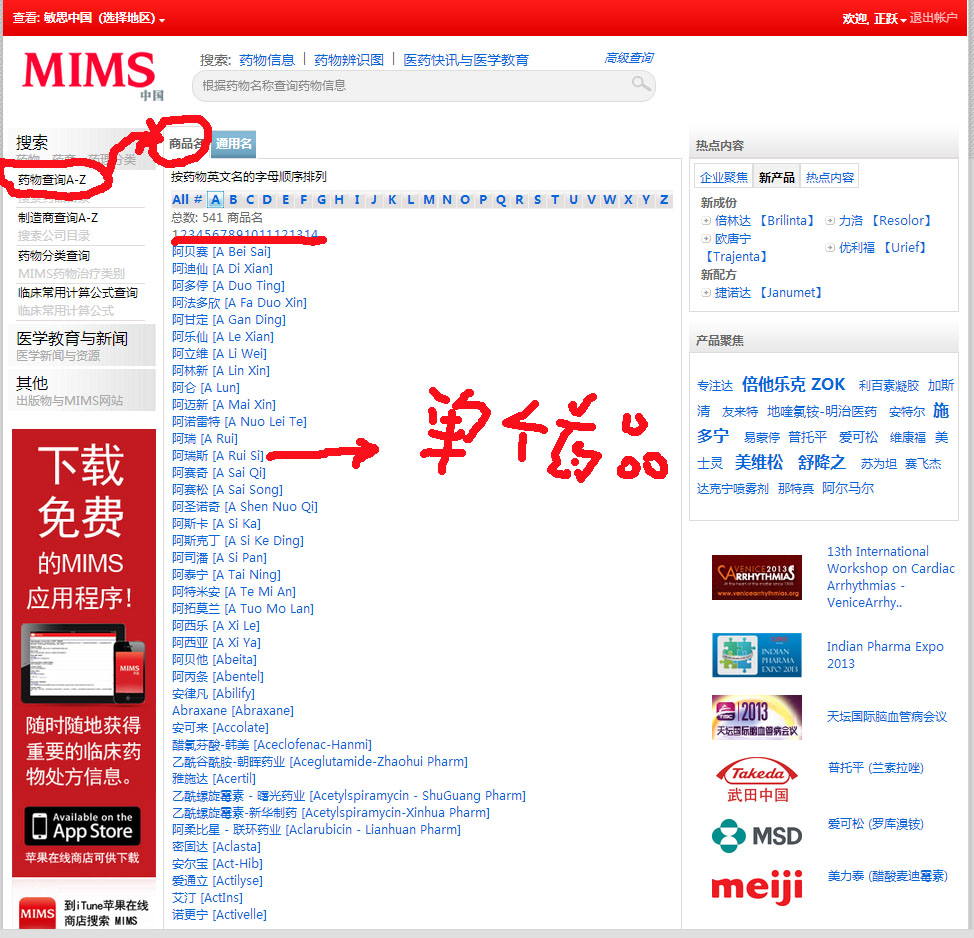Expand 医学教育与新闻 sidebar section
974x938 pixels.
72,339
